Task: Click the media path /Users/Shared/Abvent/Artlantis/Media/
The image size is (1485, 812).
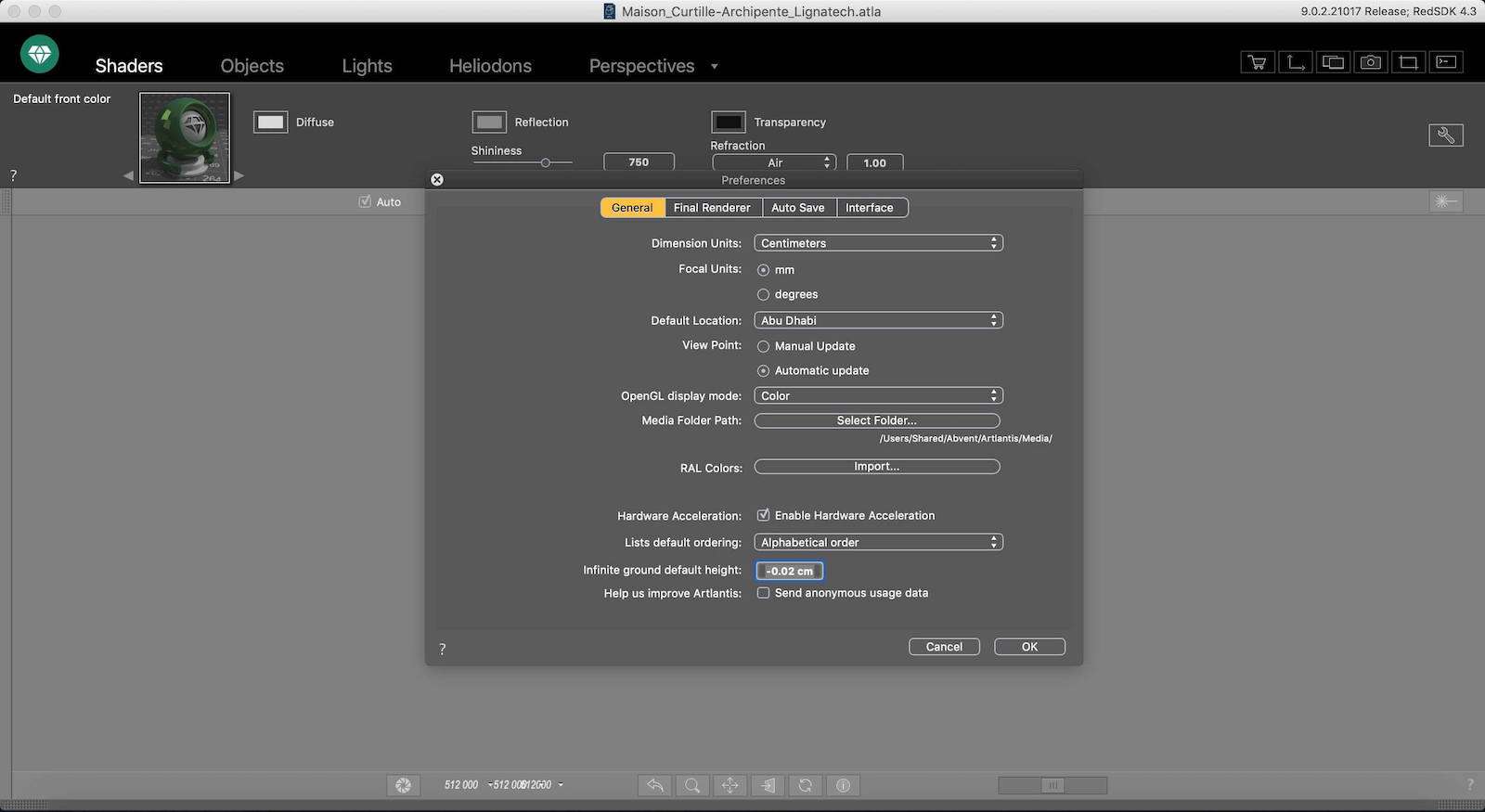Action: tap(966, 439)
